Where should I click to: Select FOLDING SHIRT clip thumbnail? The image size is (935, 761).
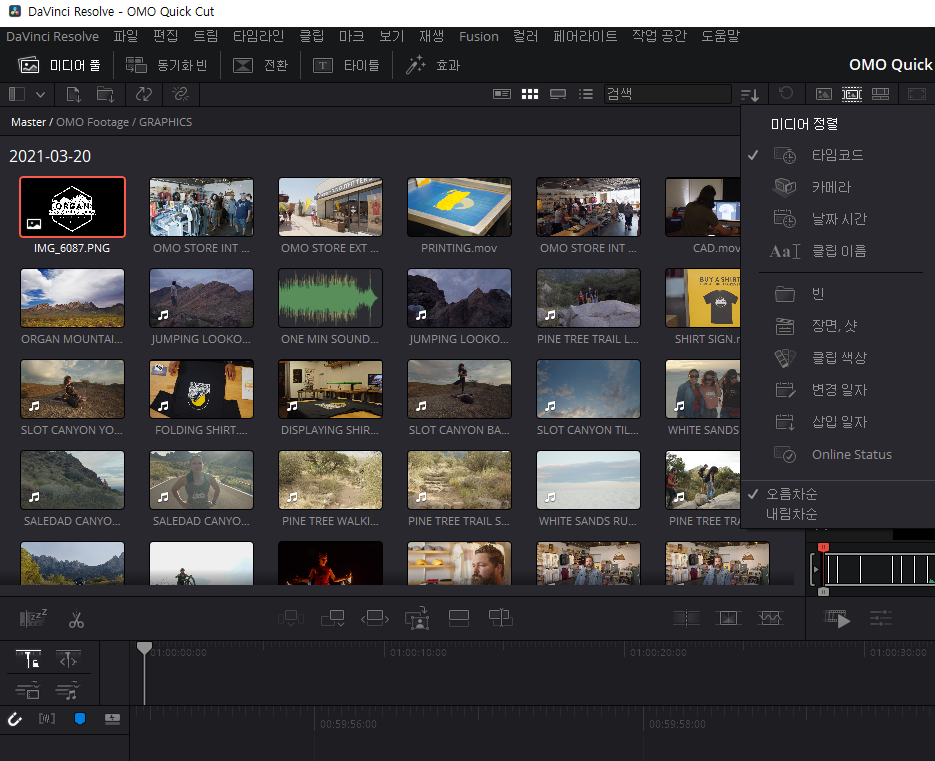(x=202, y=389)
